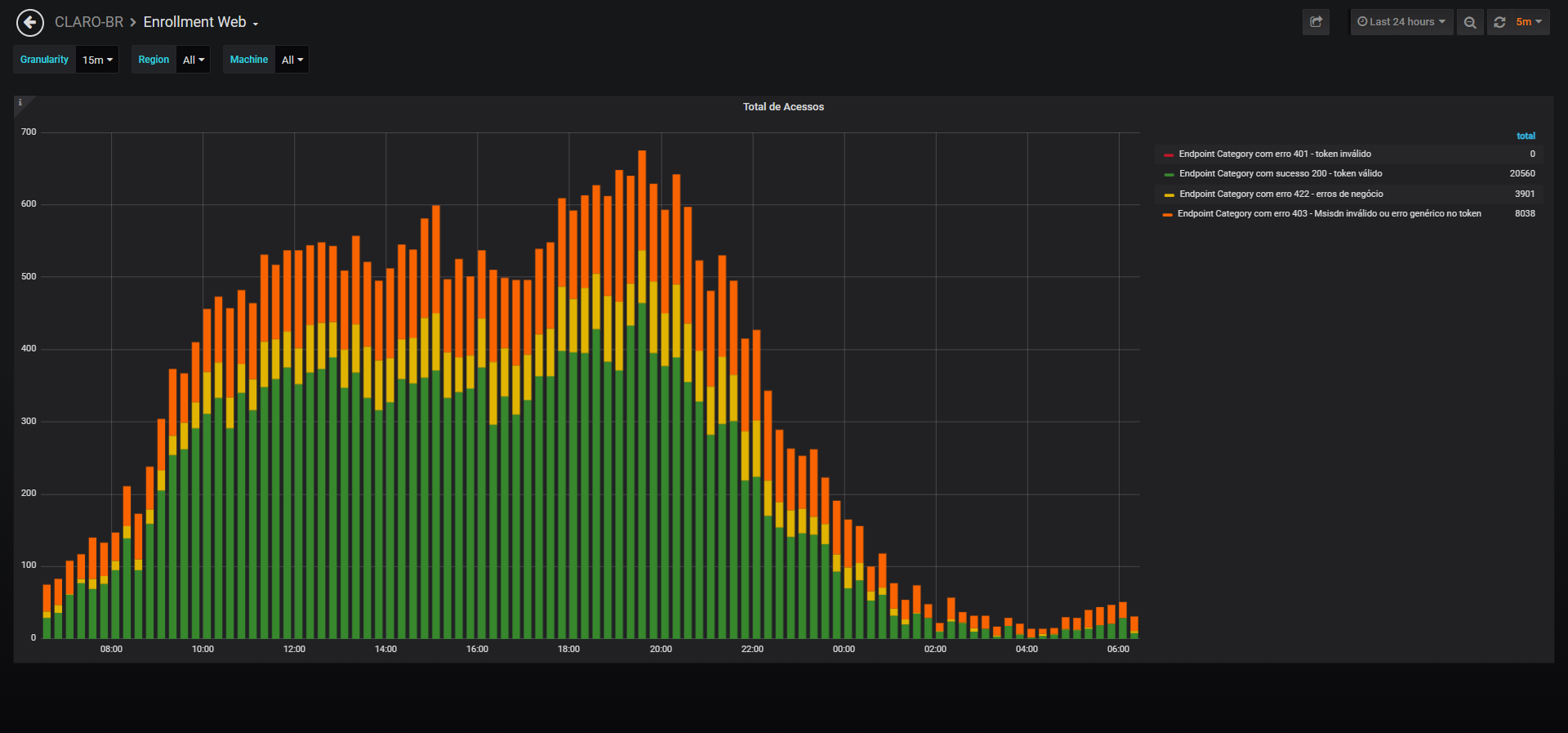The image size is (1568, 733).
Task: Click the orange color swatch for erro 403
Action: point(1168,214)
